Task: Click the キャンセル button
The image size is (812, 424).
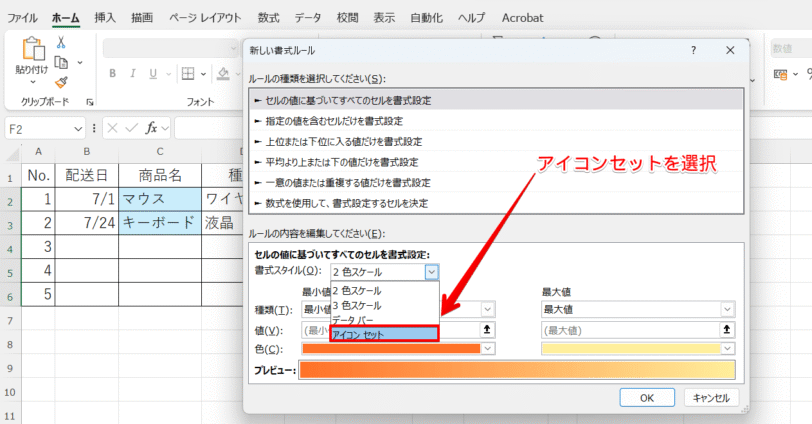Action: [x=711, y=398]
